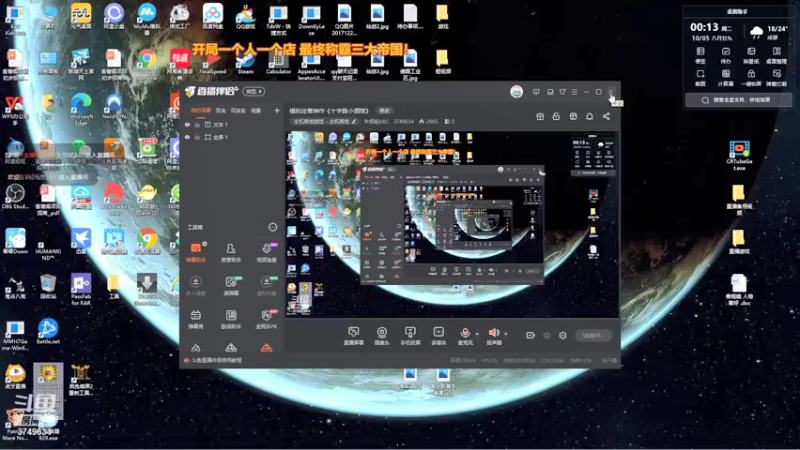
Task: Click 一键锁屏 in the desktop assistant widget
Action: click(x=751, y=78)
